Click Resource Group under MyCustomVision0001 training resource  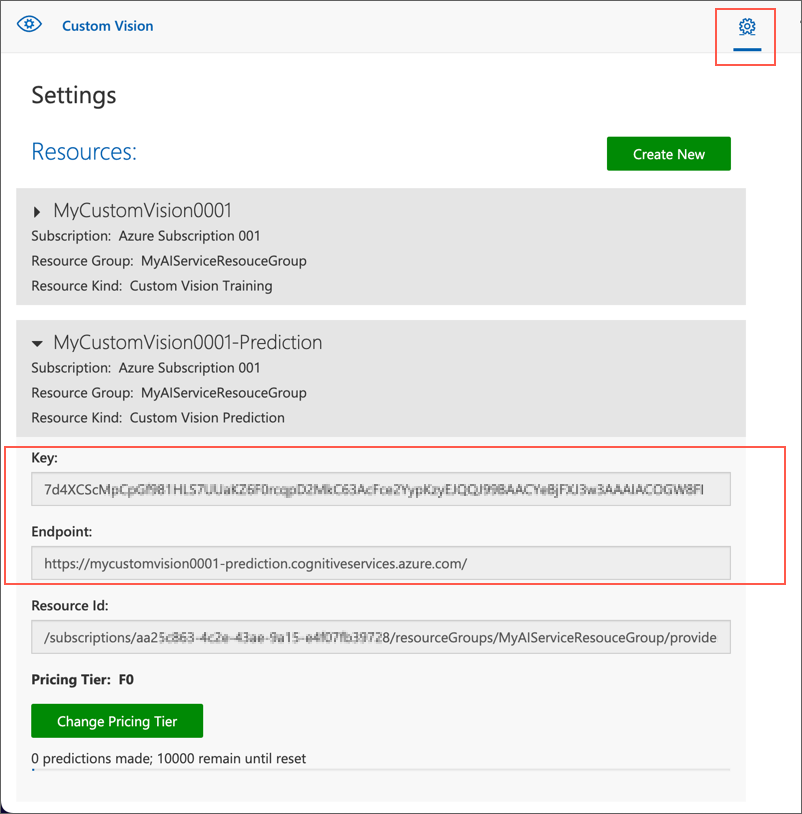click(169, 261)
